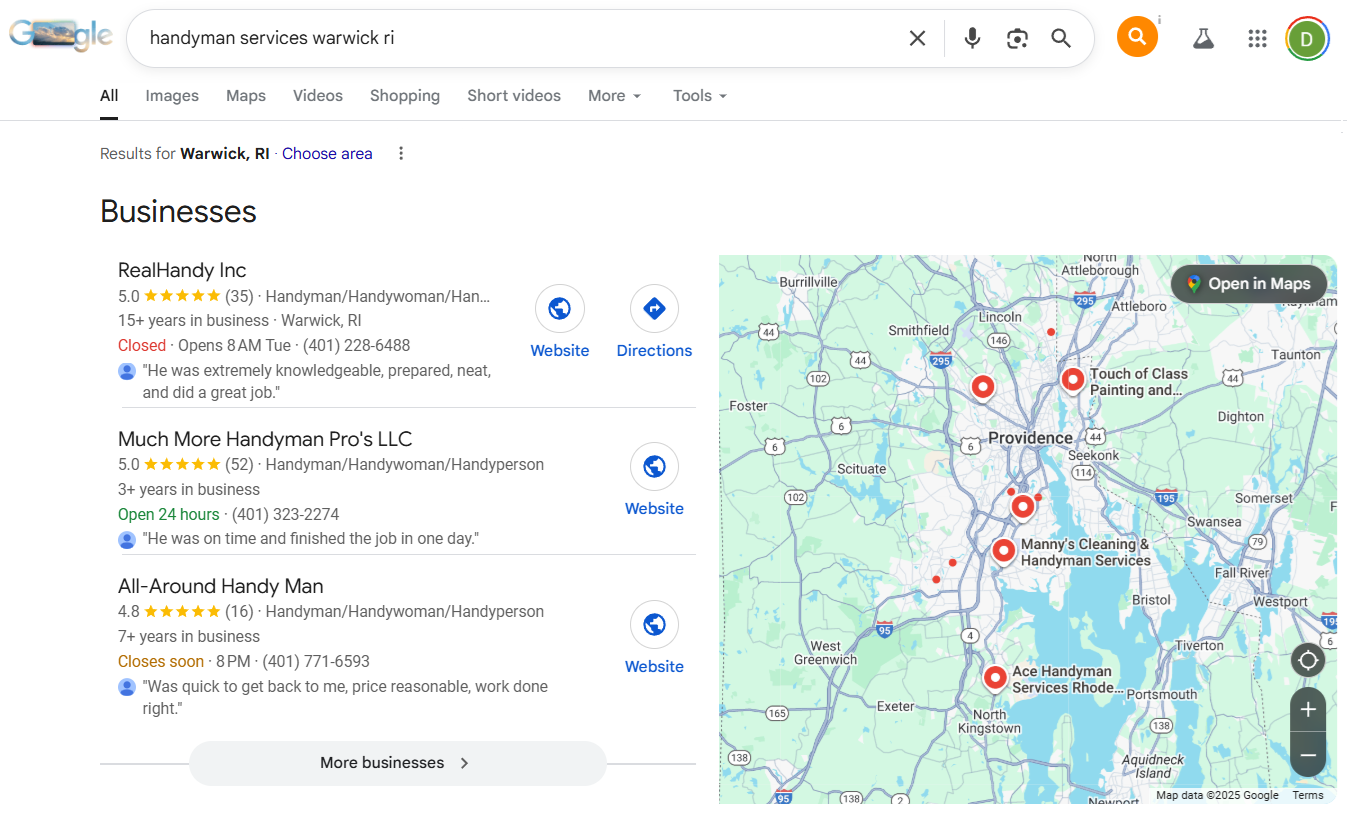Open the Google apps grid
The height and width of the screenshot is (813, 1347).
[x=1257, y=37]
